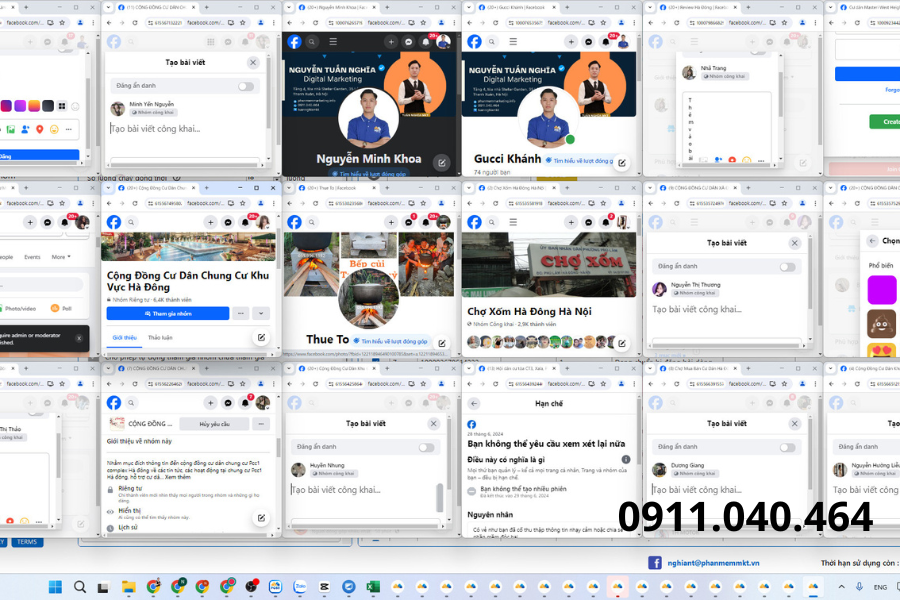This screenshot has height=600, width=900.
Task: Select dark background swatch in top-left cropped window
Action: [48, 106]
